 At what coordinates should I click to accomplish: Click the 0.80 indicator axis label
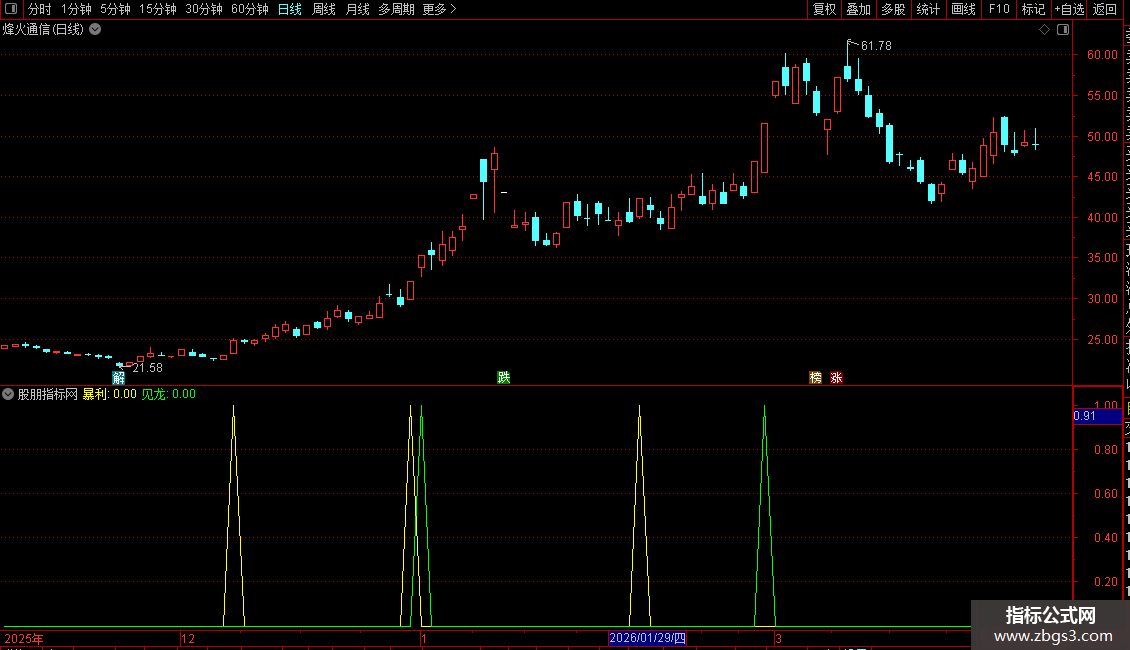1105,450
